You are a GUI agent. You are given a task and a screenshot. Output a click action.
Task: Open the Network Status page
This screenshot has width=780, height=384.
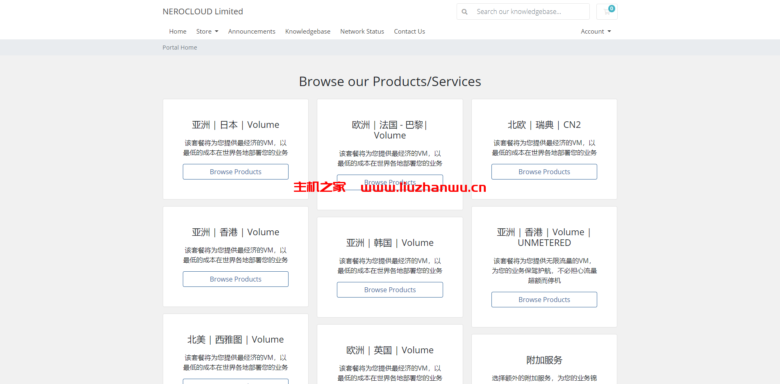click(362, 31)
